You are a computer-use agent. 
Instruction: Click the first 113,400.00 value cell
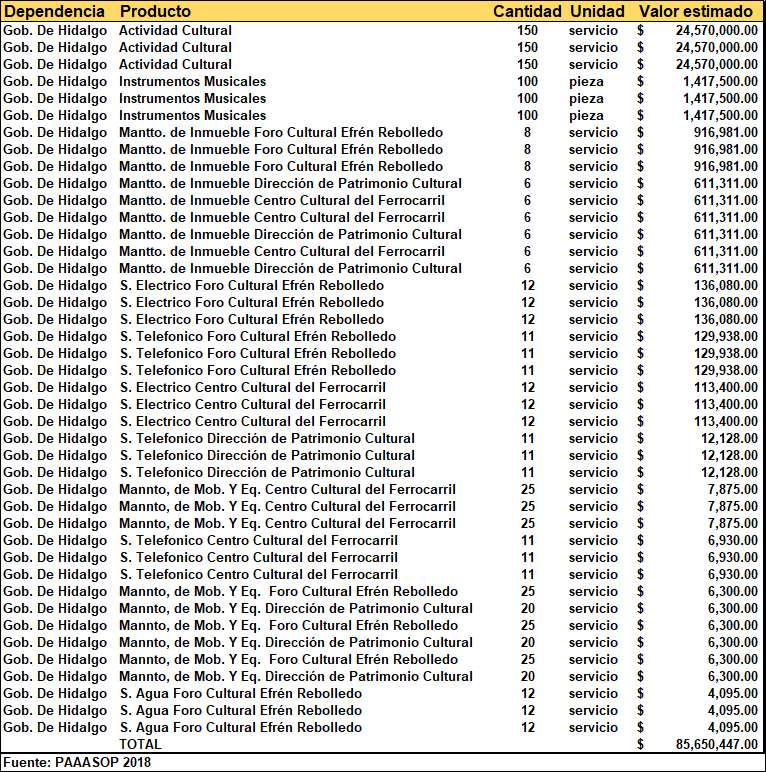(x=726, y=387)
